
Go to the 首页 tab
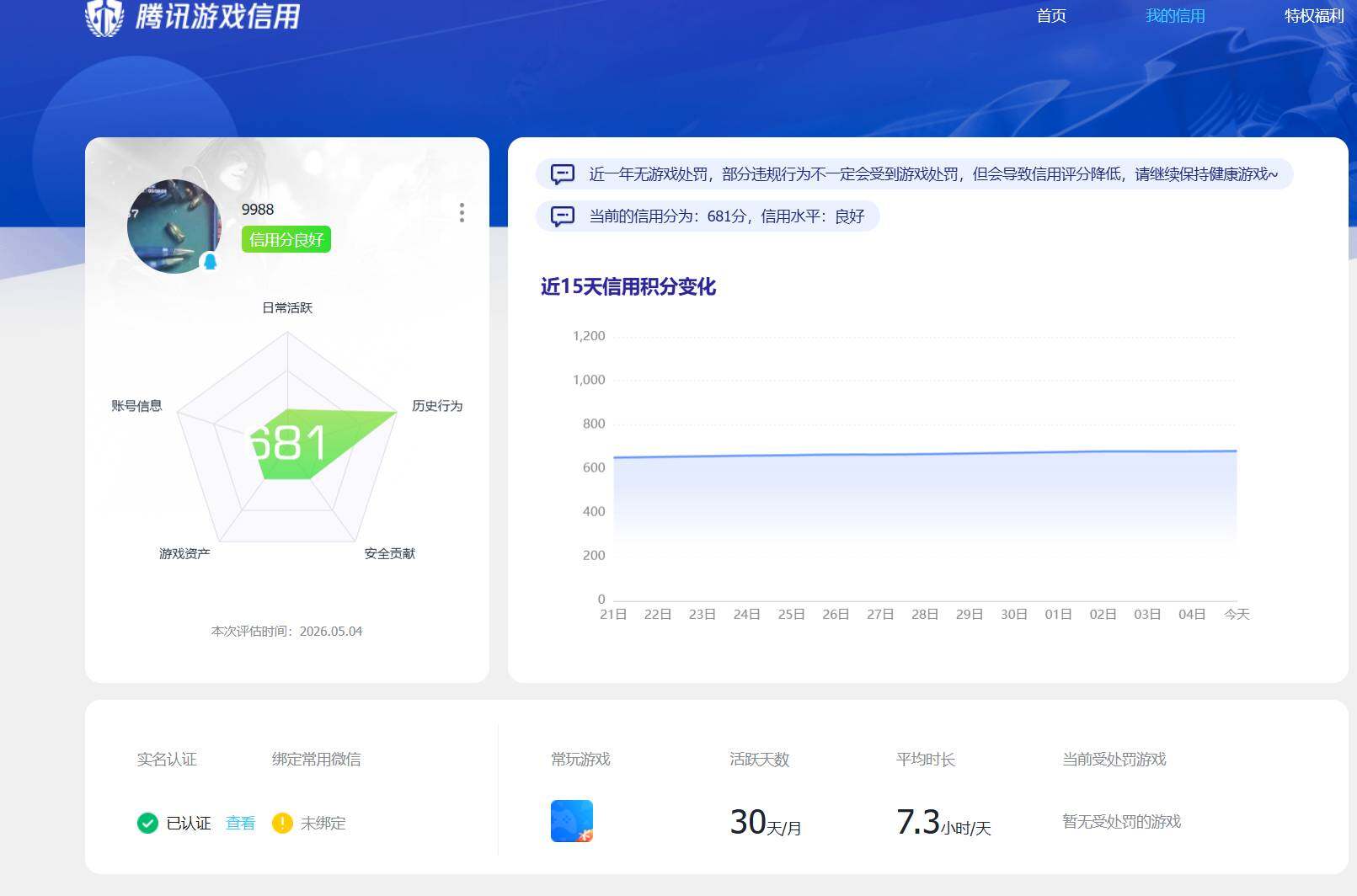pyautogui.click(x=1051, y=16)
